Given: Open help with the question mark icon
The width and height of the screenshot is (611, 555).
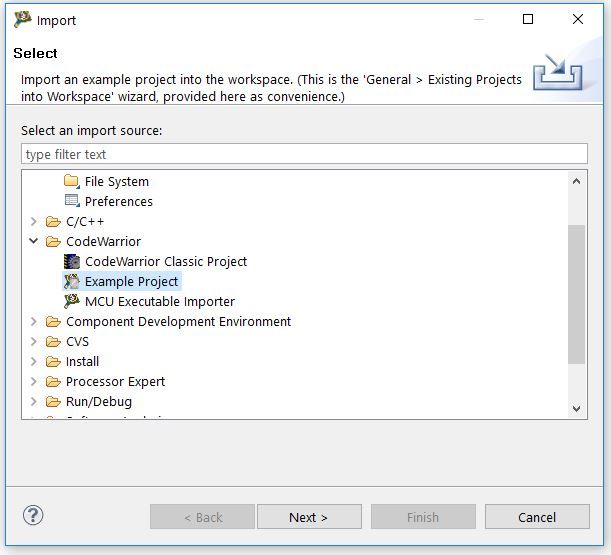Looking at the screenshot, I should click(x=33, y=515).
